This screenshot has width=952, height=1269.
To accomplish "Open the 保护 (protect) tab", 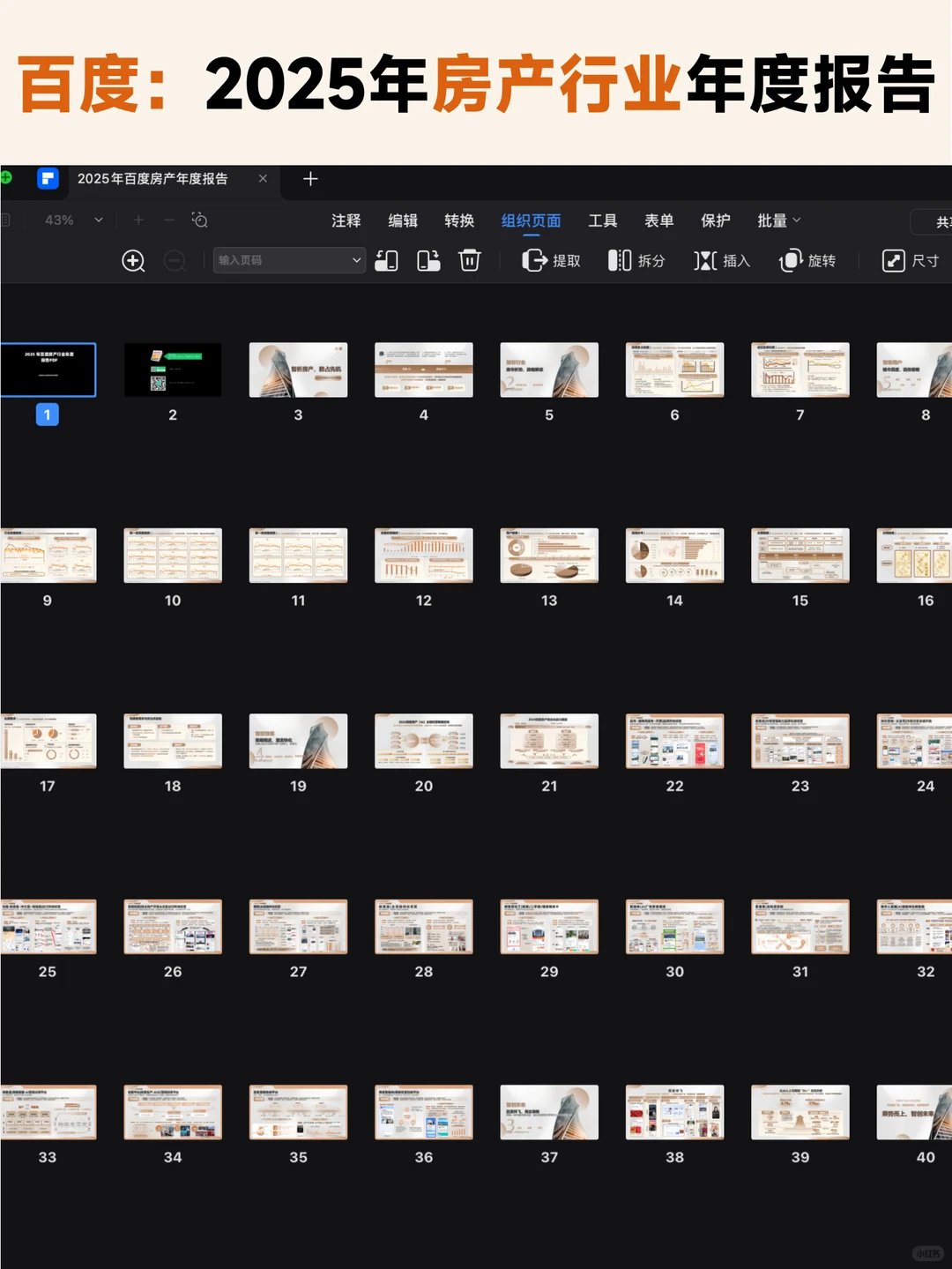I will point(716,220).
